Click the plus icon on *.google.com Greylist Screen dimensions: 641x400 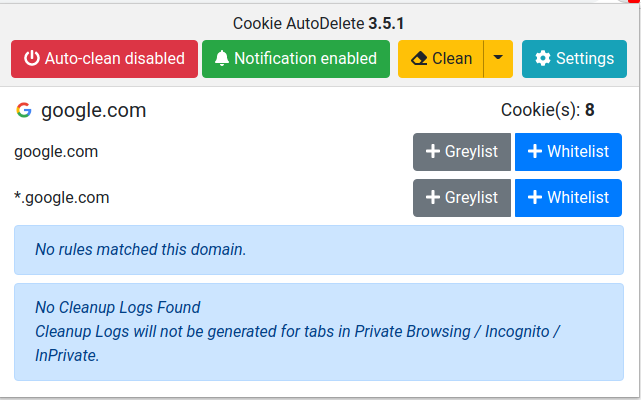tap(433, 198)
